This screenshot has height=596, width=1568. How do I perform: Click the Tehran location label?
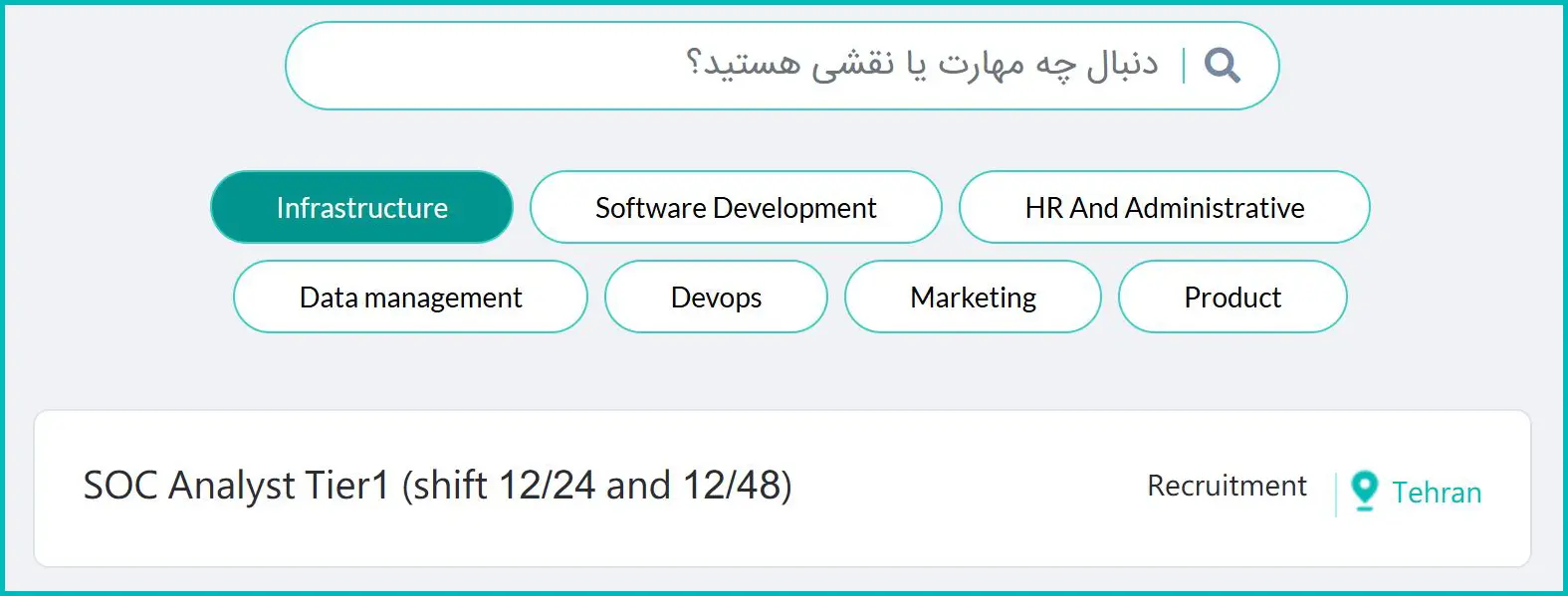1436,493
